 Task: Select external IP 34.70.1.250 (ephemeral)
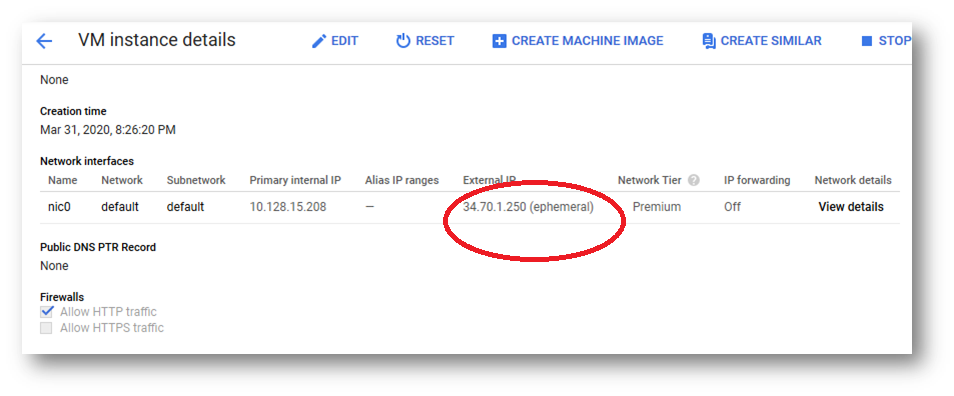point(528,207)
